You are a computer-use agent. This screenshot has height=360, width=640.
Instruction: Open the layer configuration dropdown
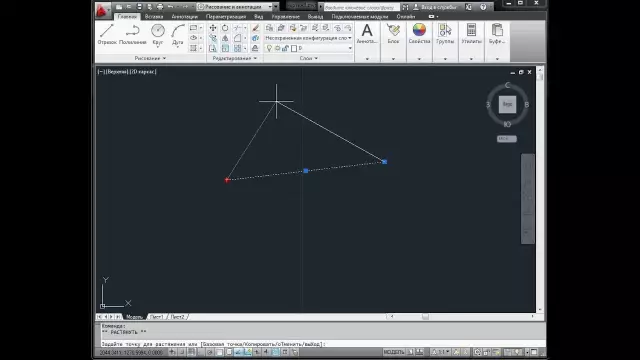(308, 38)
